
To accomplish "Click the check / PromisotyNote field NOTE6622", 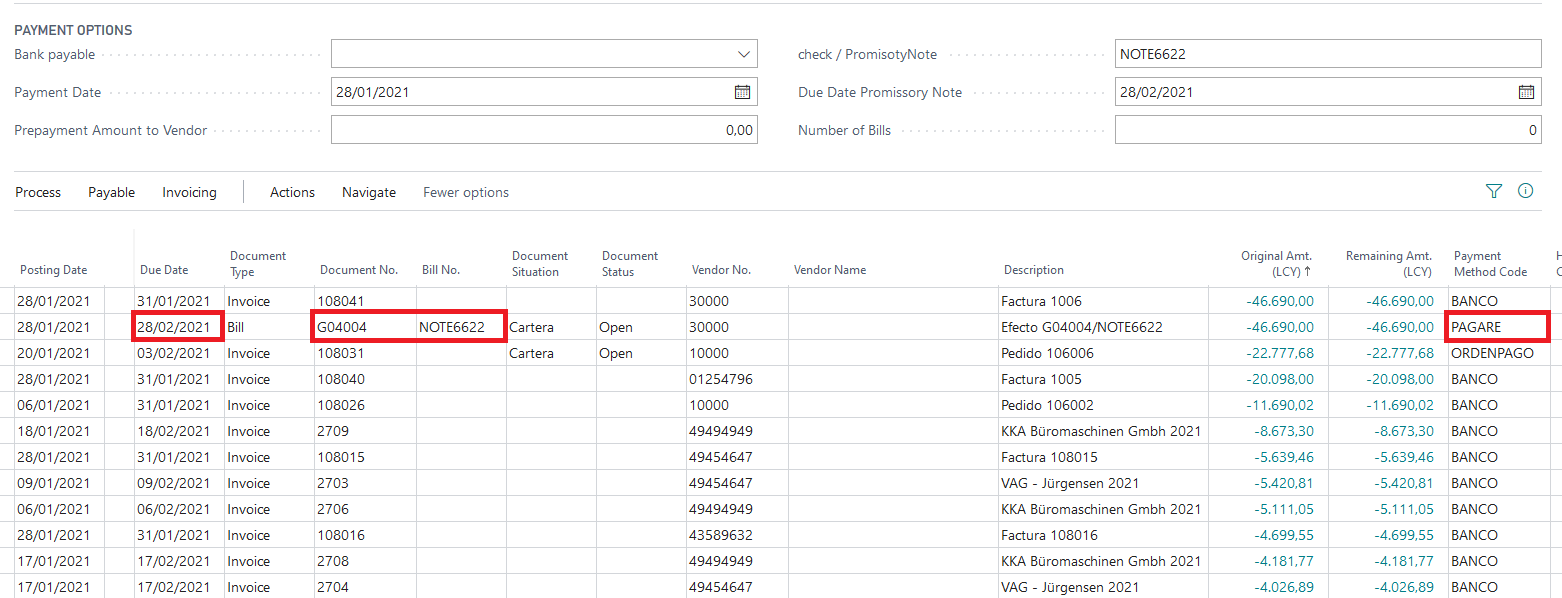I will (x=1328, y=54).
